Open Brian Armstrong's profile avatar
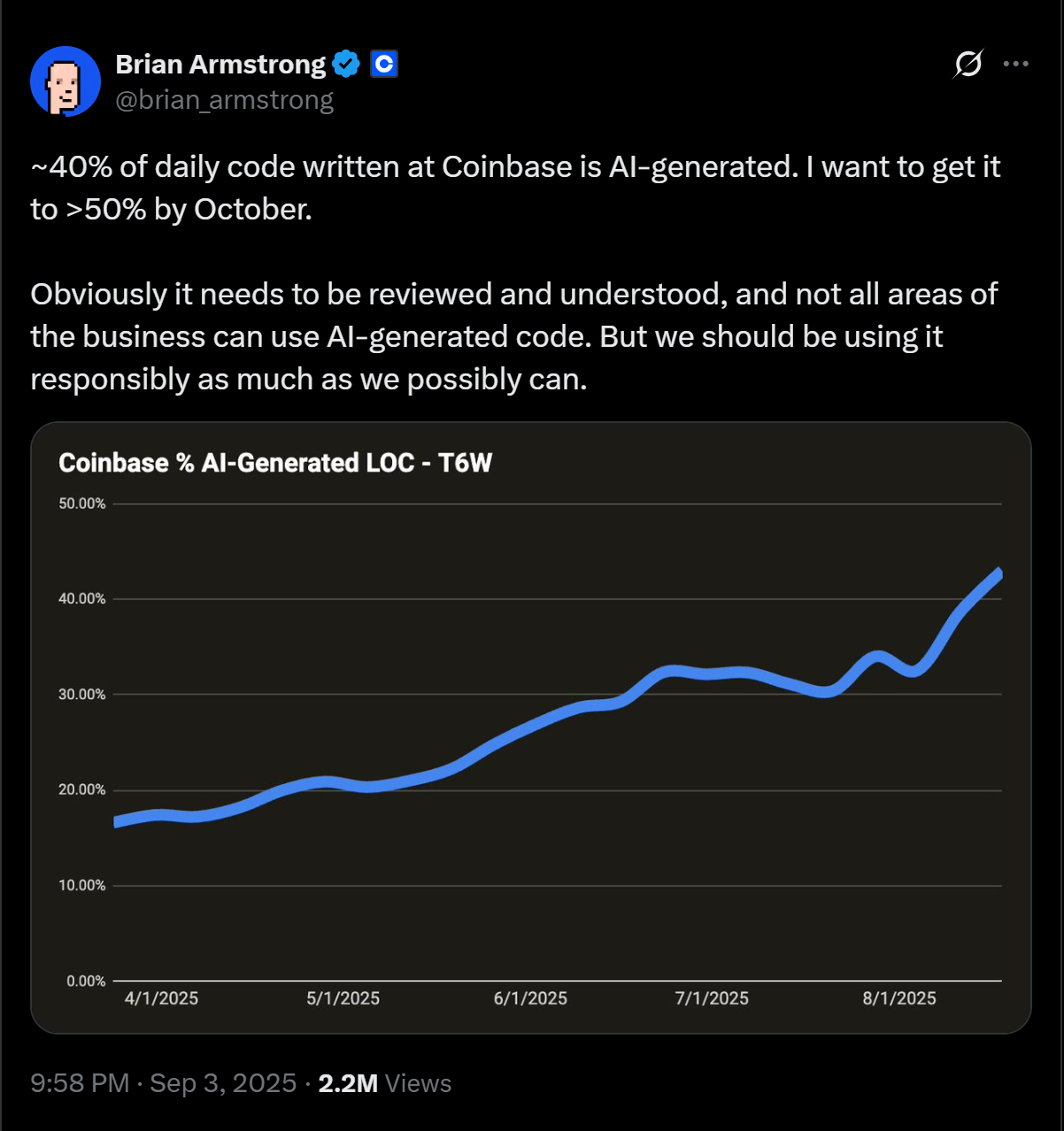Screen dimensions: 1064x1131 [66, 81]
